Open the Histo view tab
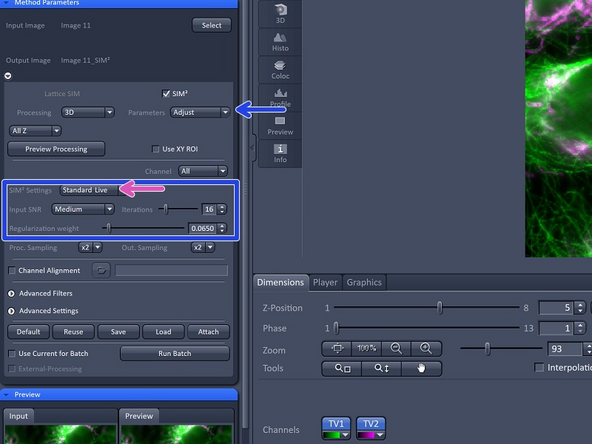This screenshot has height=444, width=592. [280, 42]
